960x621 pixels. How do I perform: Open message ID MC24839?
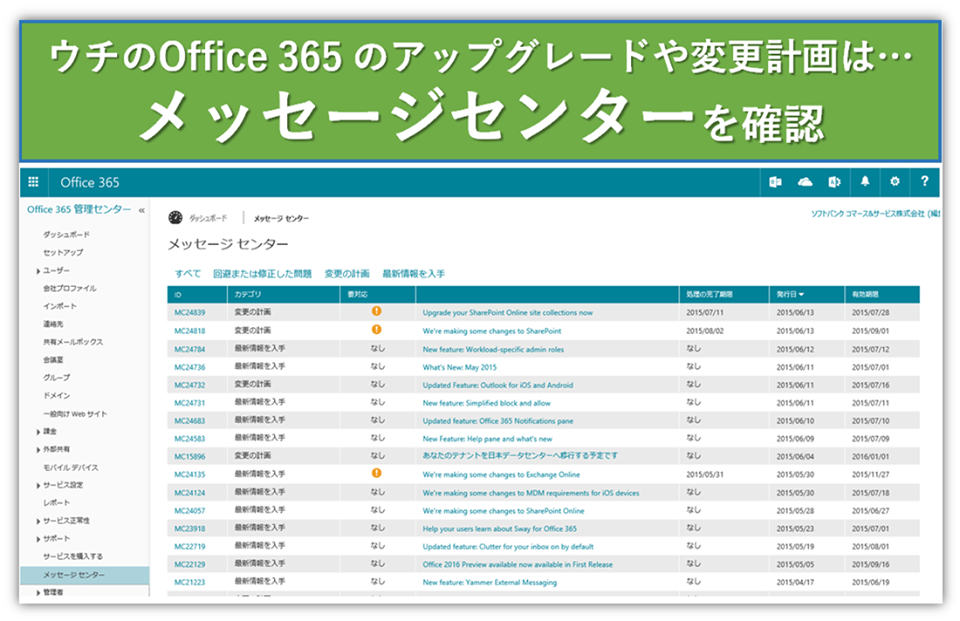(190, 312)
